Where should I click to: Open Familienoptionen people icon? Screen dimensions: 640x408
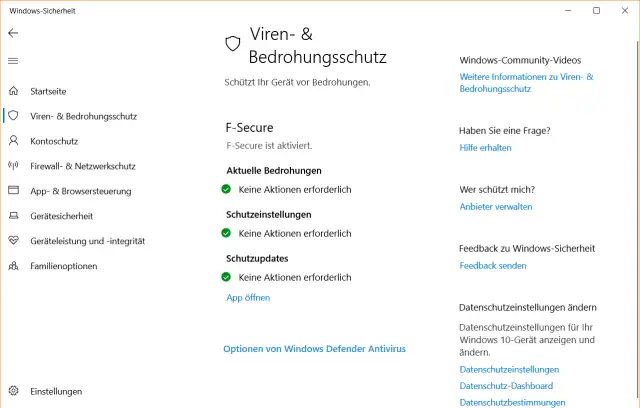point(13,266)
